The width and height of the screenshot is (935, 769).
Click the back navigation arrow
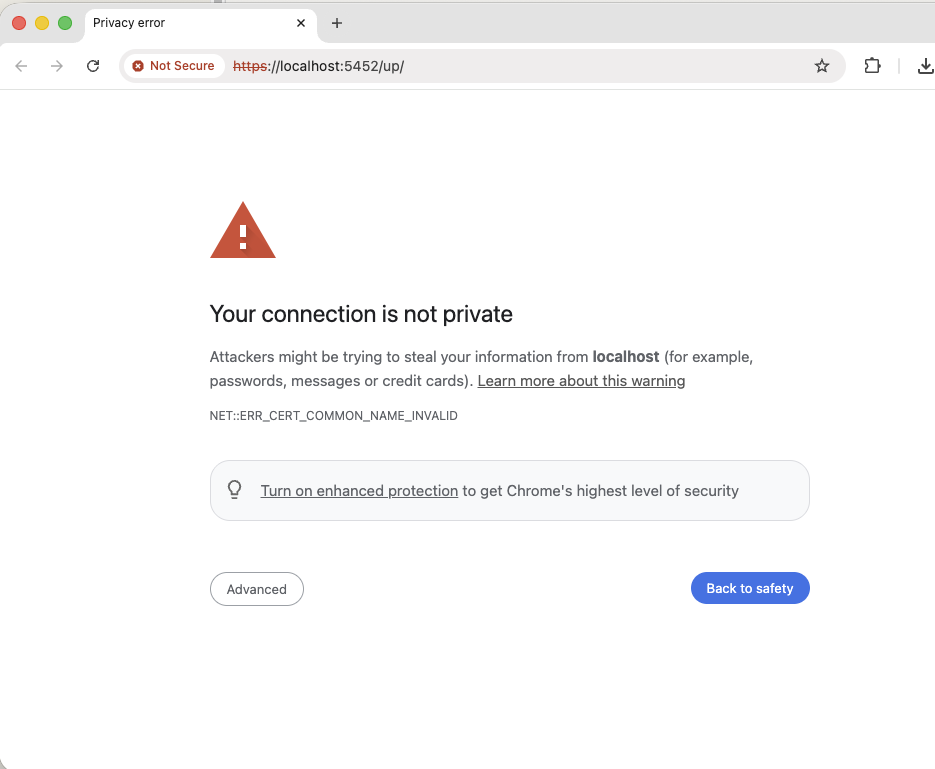[21, 66]
